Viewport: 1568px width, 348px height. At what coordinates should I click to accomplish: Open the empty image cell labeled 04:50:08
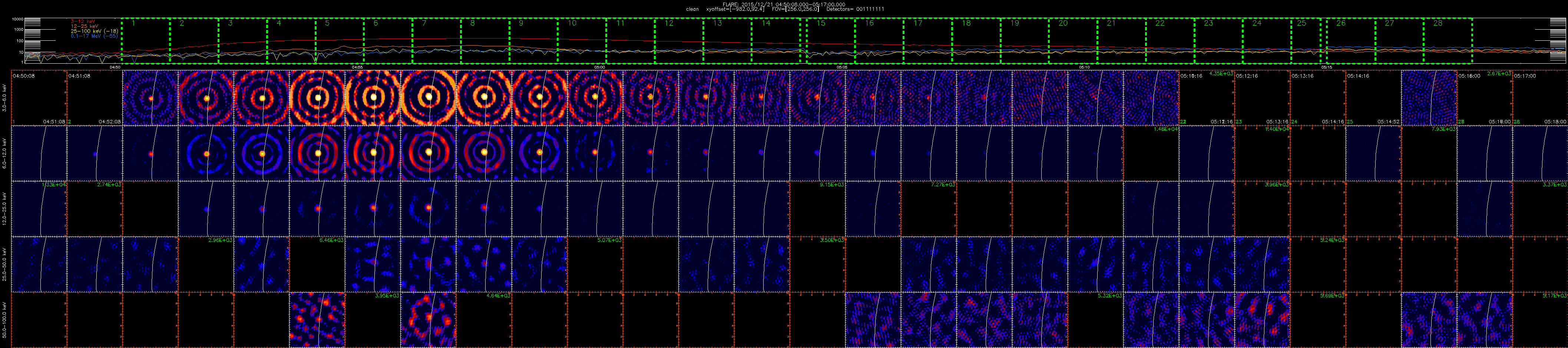(x=39, y=98)
